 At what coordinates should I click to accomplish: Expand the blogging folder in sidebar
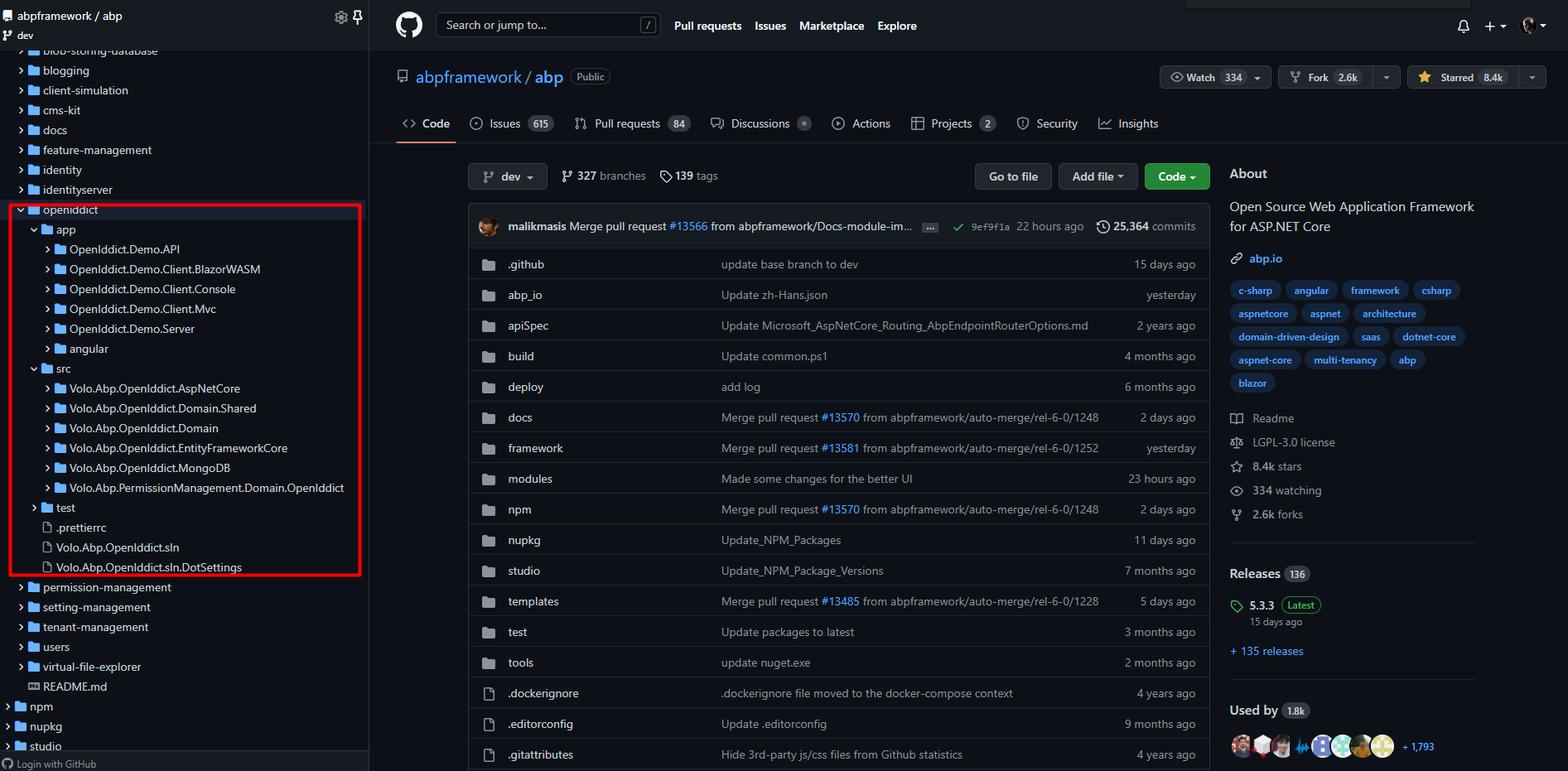21,70
